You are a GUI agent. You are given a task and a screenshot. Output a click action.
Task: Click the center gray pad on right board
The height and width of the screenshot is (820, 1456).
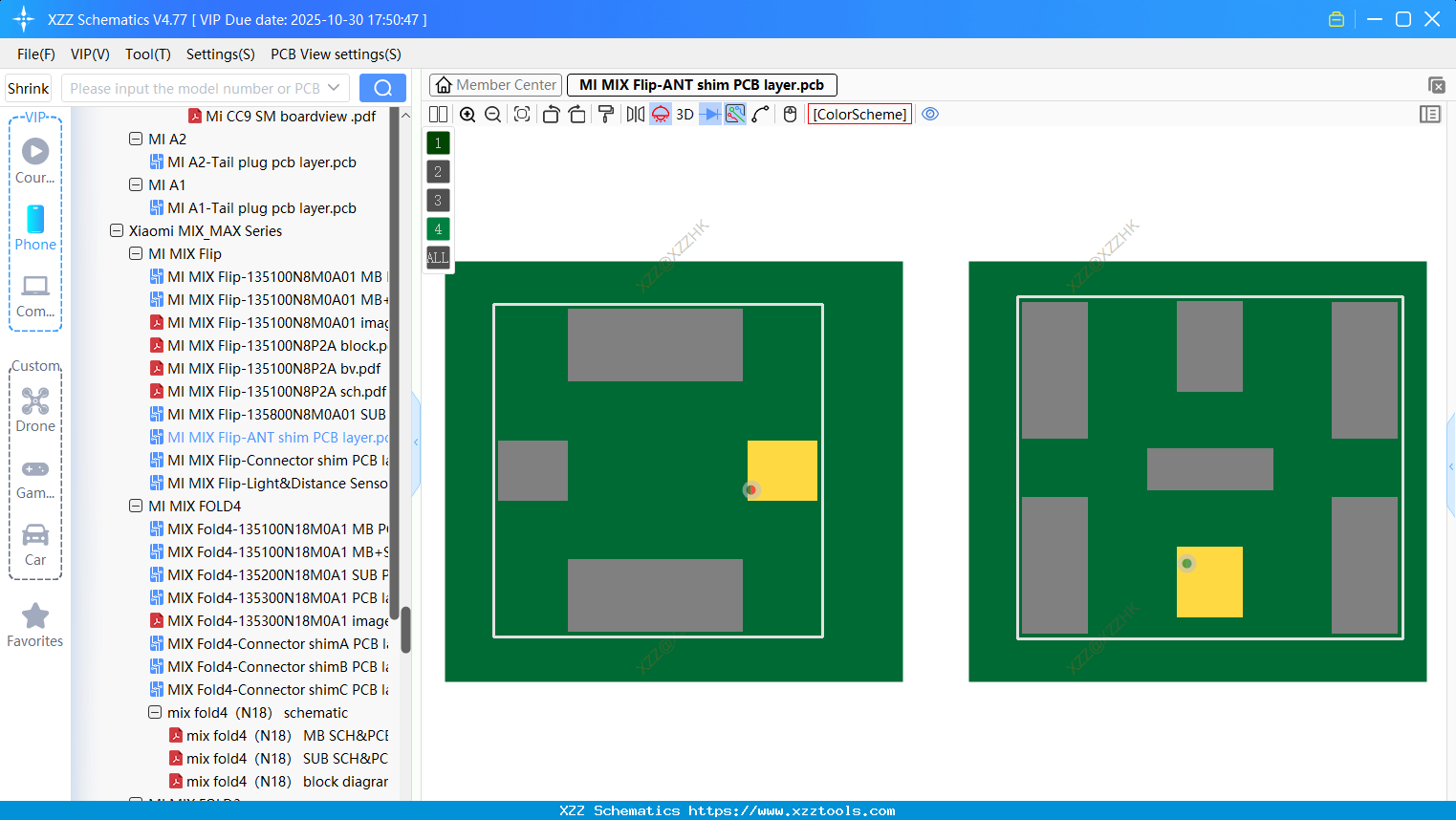pyautogui.click(x=1210, y=469)
